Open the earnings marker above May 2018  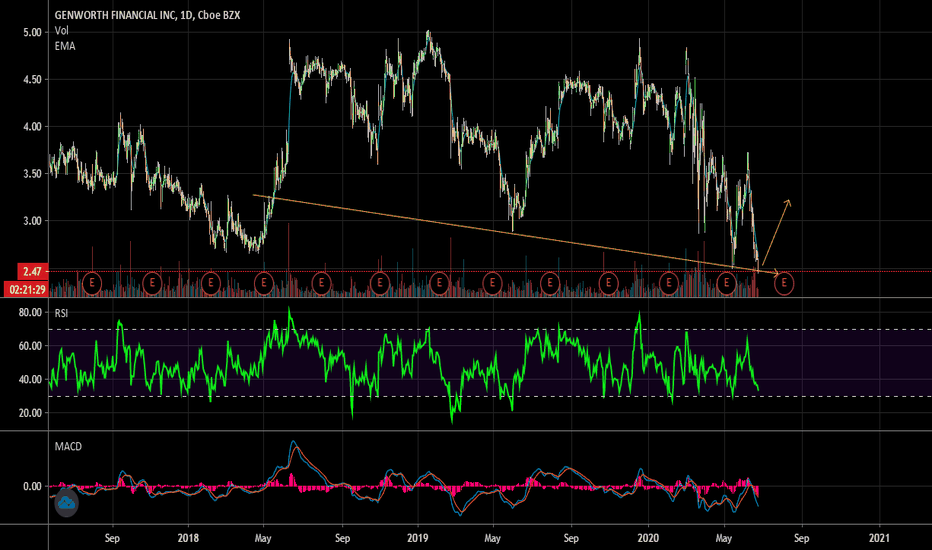click(263, 283)
